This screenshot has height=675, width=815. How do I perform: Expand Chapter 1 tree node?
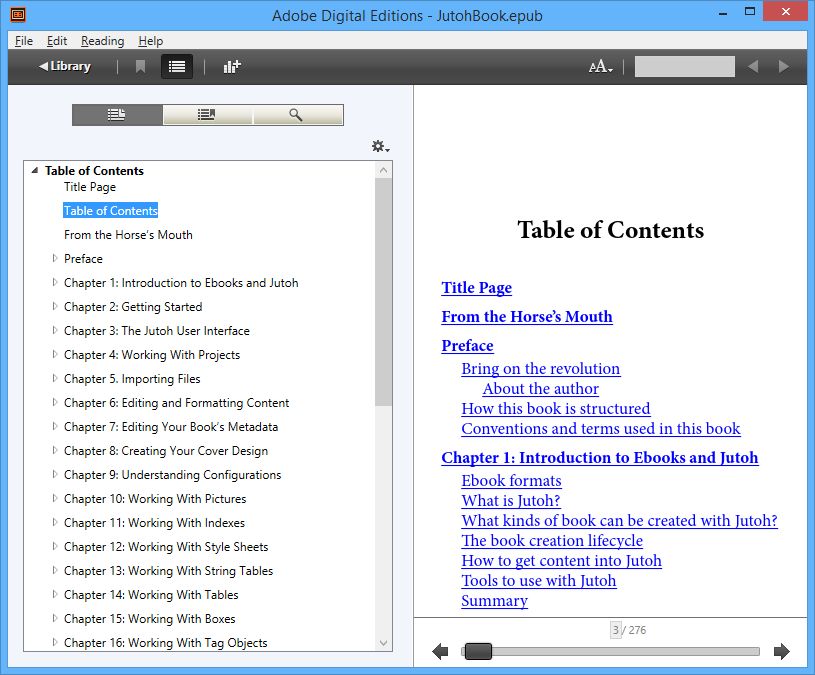[x=55, y=282]
